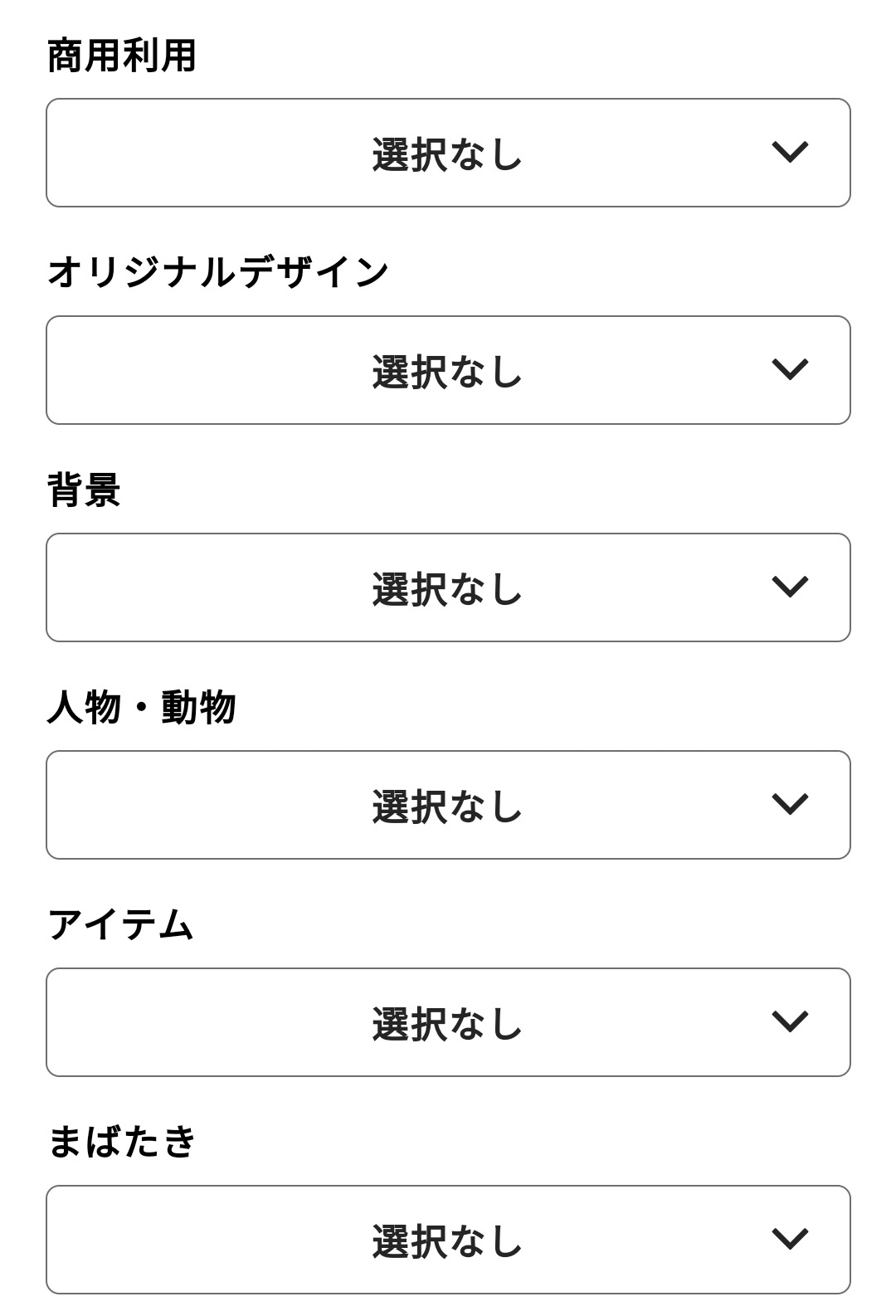The width and height of the screenshot is (896, 1316).
Task: Click 選択なし text under 商用利用
Action: click(447, 154)
